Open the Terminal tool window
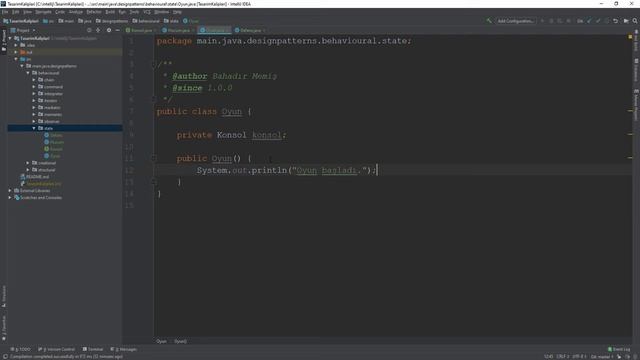Viewport: 640px width, 360px height. [x=93, y=349]
